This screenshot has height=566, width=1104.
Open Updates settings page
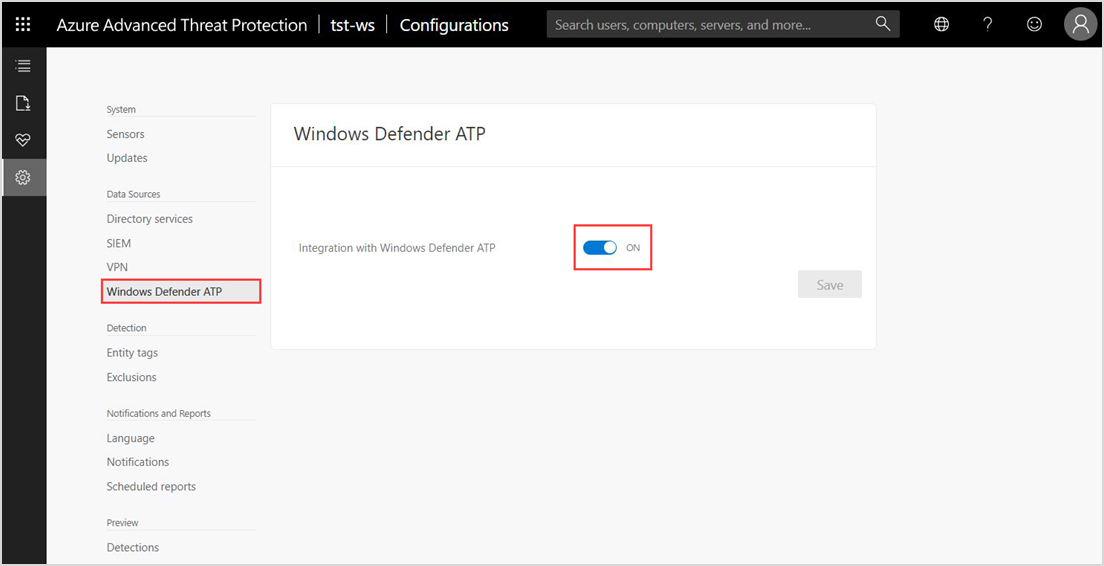127,158
